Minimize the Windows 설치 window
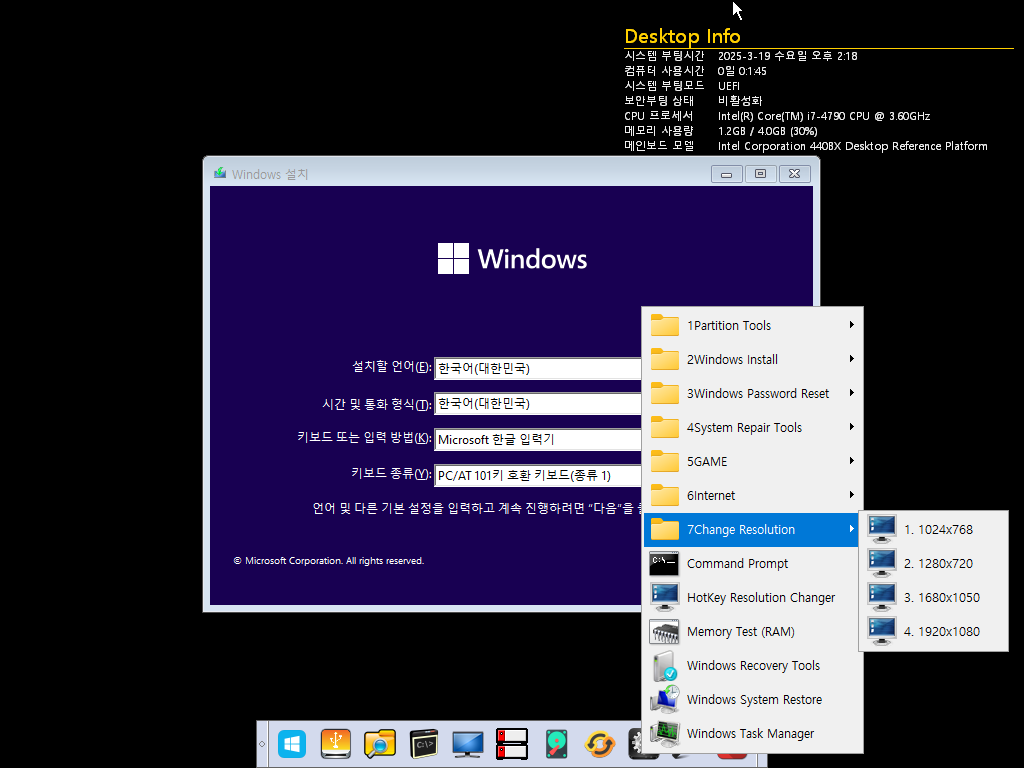Screen dimensions: 1024x768 [x=726, y=174]
